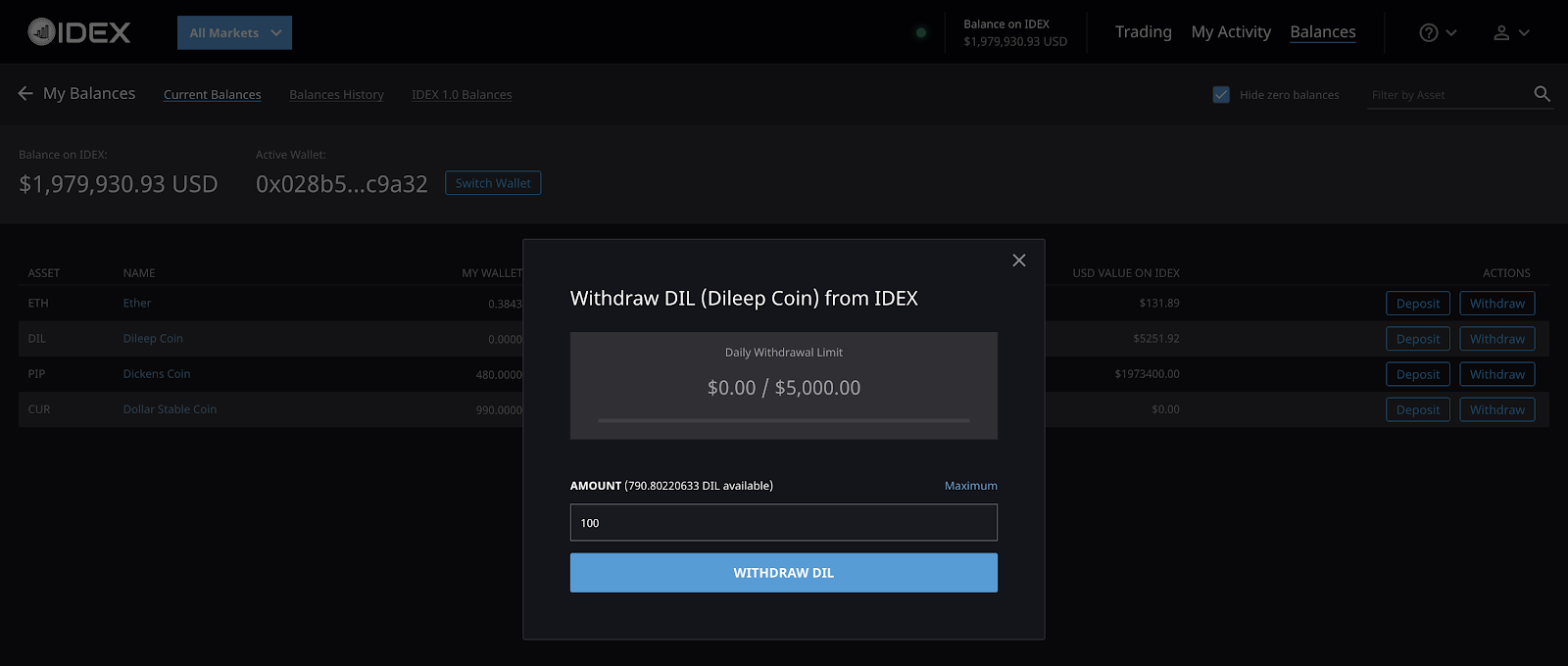
Task: Click the header Balance on IDEX amount
Action: pos(1015,41)
